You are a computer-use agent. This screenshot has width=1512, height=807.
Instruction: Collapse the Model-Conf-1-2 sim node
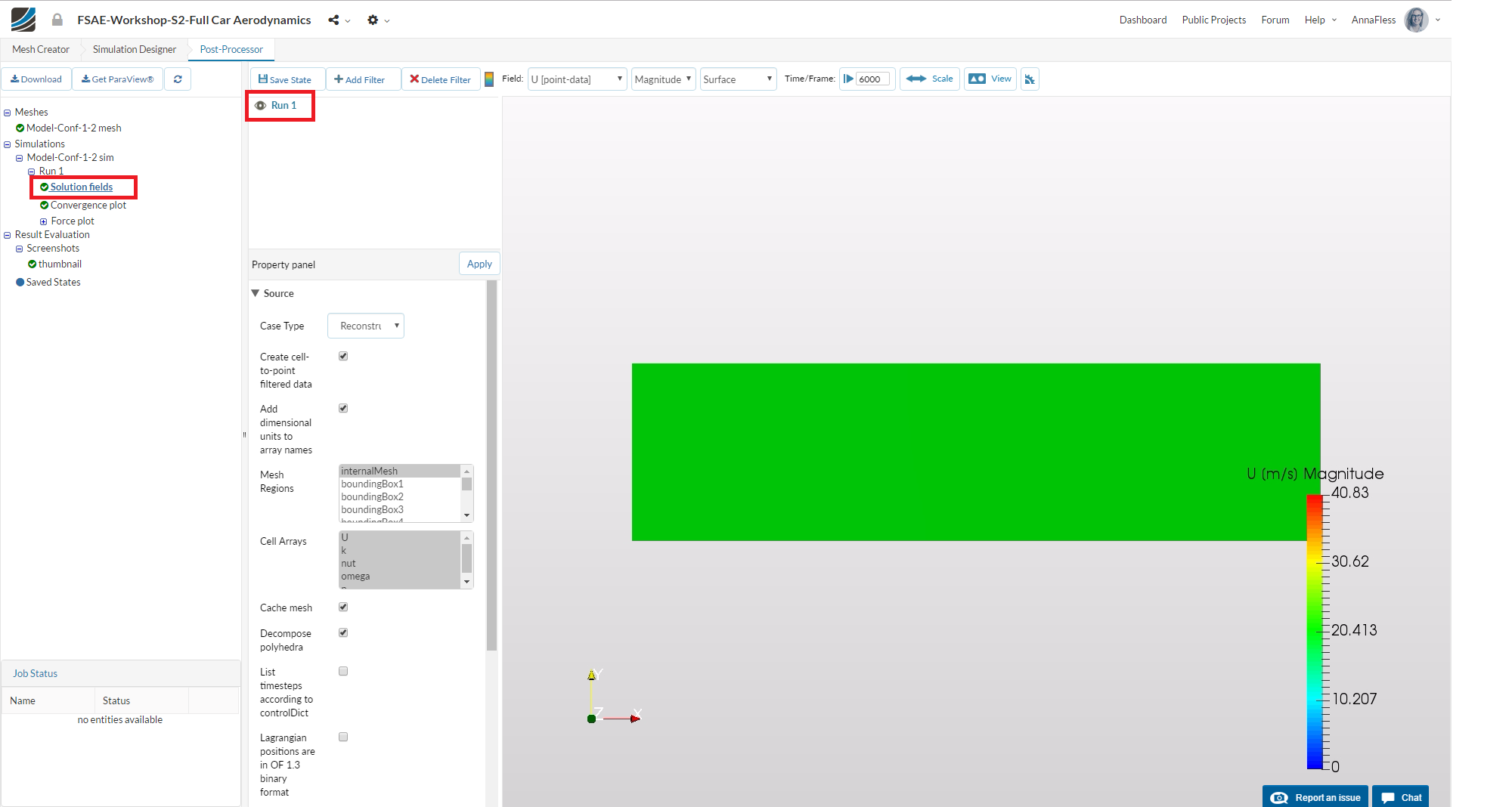[20, 158]
